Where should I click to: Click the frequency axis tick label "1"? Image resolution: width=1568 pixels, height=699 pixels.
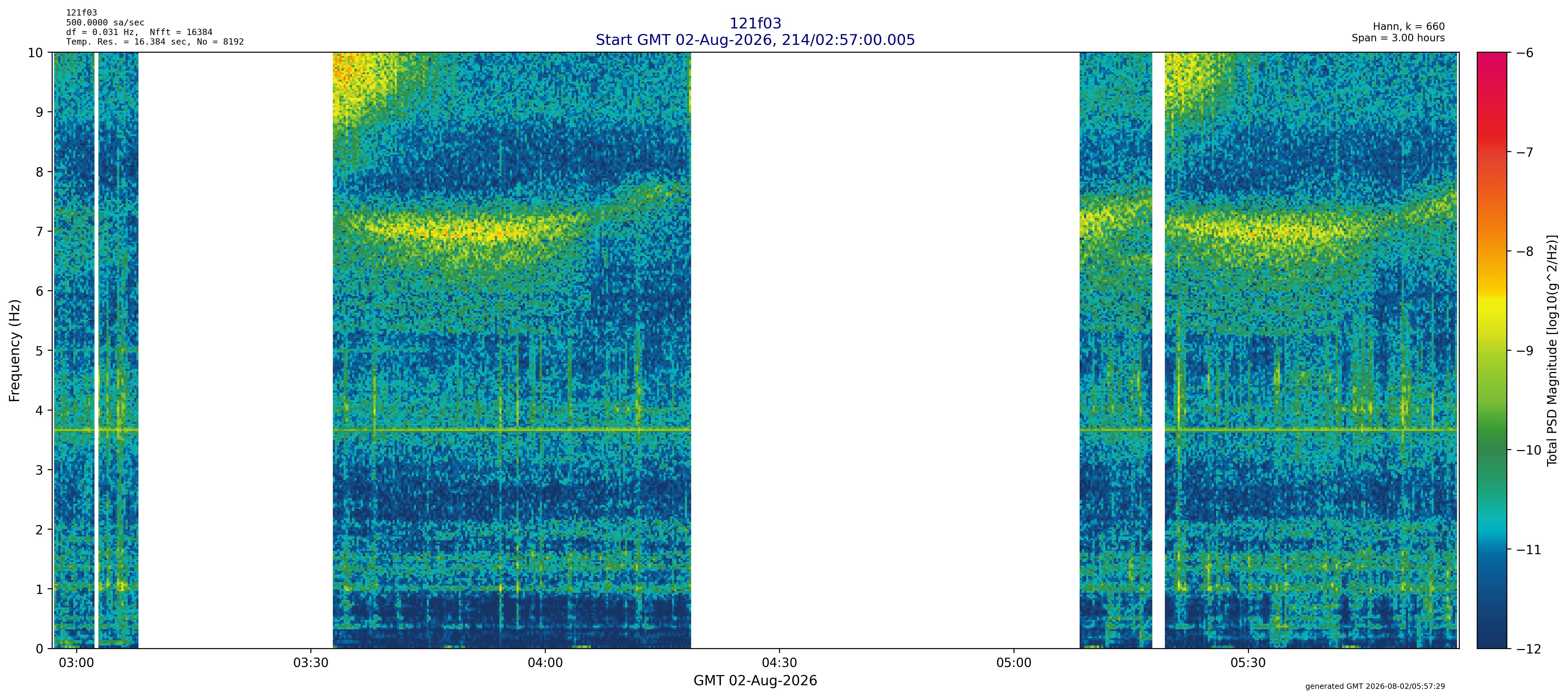[x=39, y=589]
